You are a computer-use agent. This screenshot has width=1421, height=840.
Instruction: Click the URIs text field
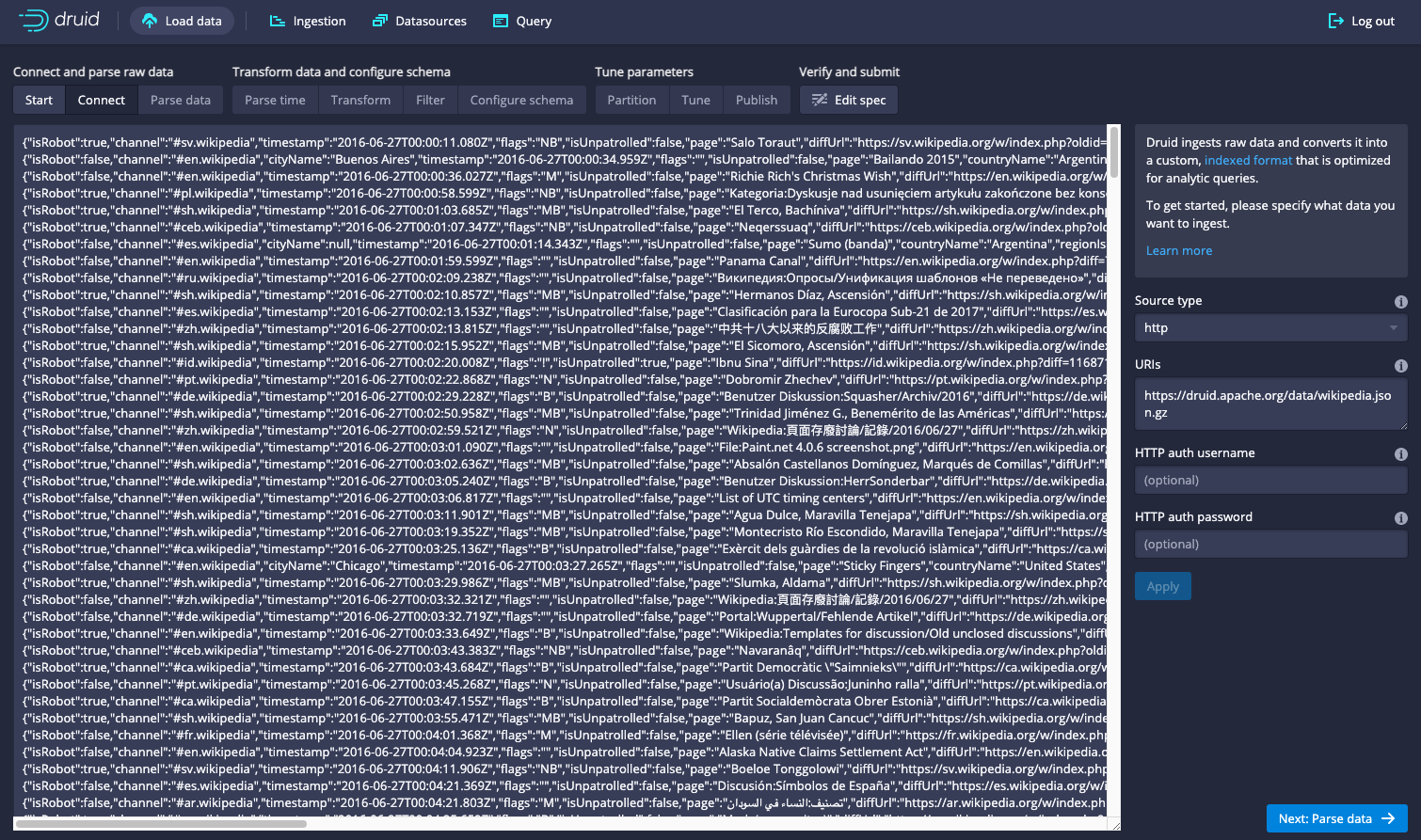(x=1270, y=404)
